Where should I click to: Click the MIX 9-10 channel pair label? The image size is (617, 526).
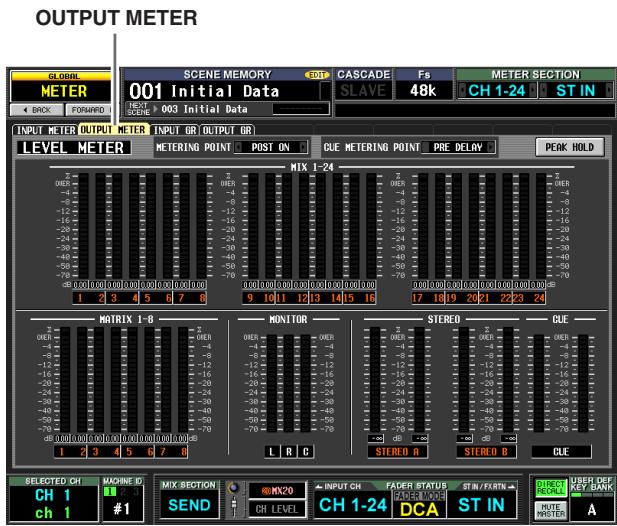coord(259,298)
